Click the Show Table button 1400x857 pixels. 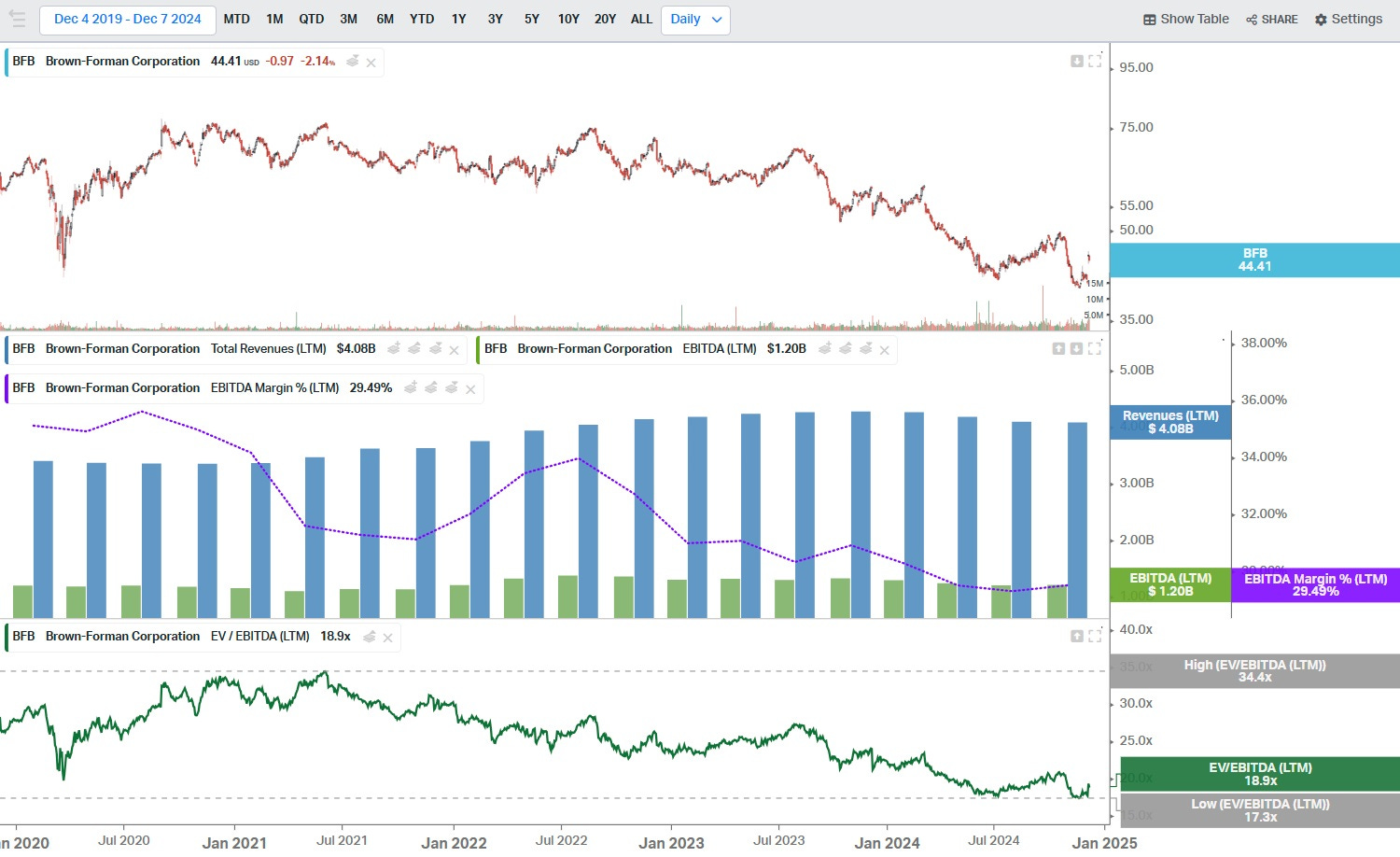pyautogui.click(x=1186, y=20)
